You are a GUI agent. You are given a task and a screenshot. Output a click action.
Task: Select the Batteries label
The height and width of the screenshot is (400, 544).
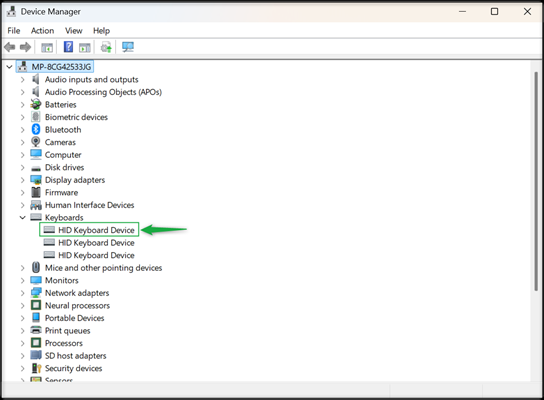(x=61, y=104)
